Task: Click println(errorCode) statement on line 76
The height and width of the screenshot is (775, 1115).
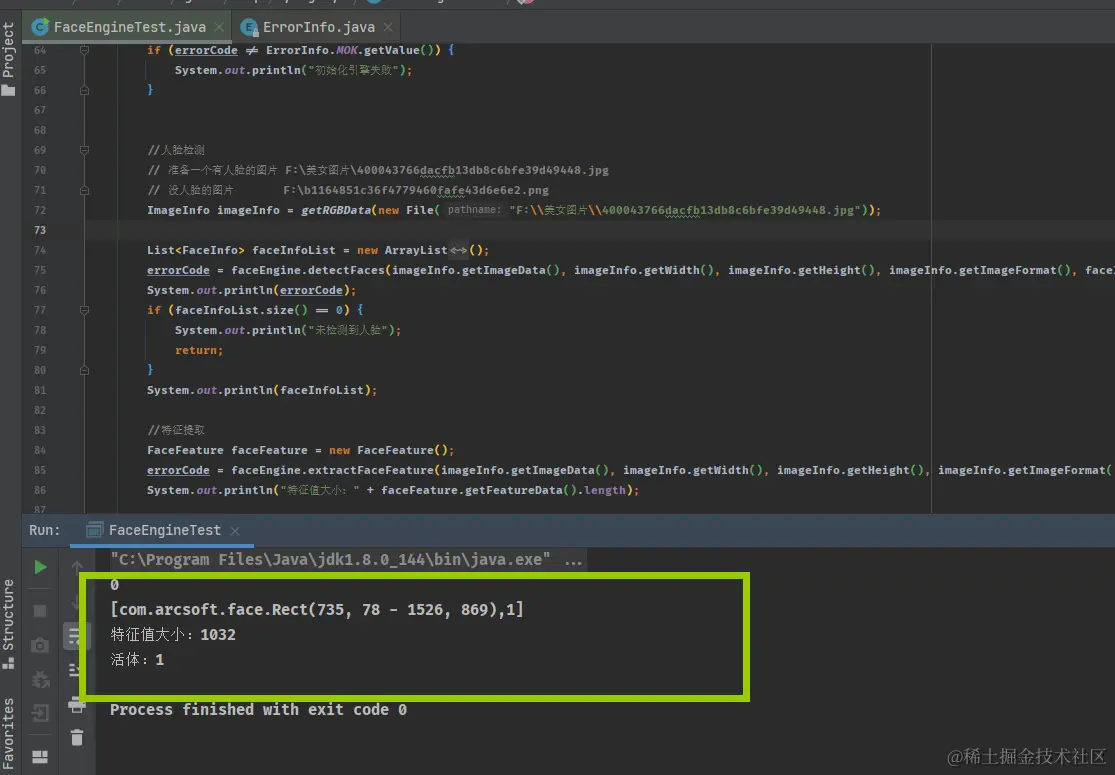Action: (251, 290)
